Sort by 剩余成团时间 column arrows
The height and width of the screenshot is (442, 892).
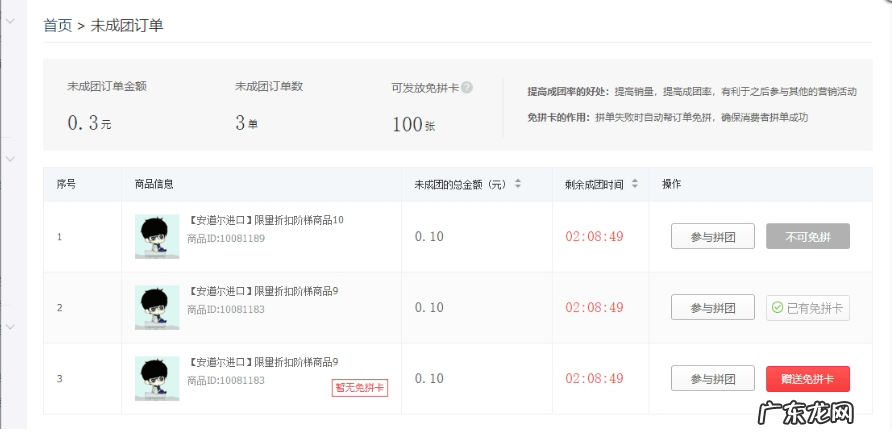coord(634,184)
